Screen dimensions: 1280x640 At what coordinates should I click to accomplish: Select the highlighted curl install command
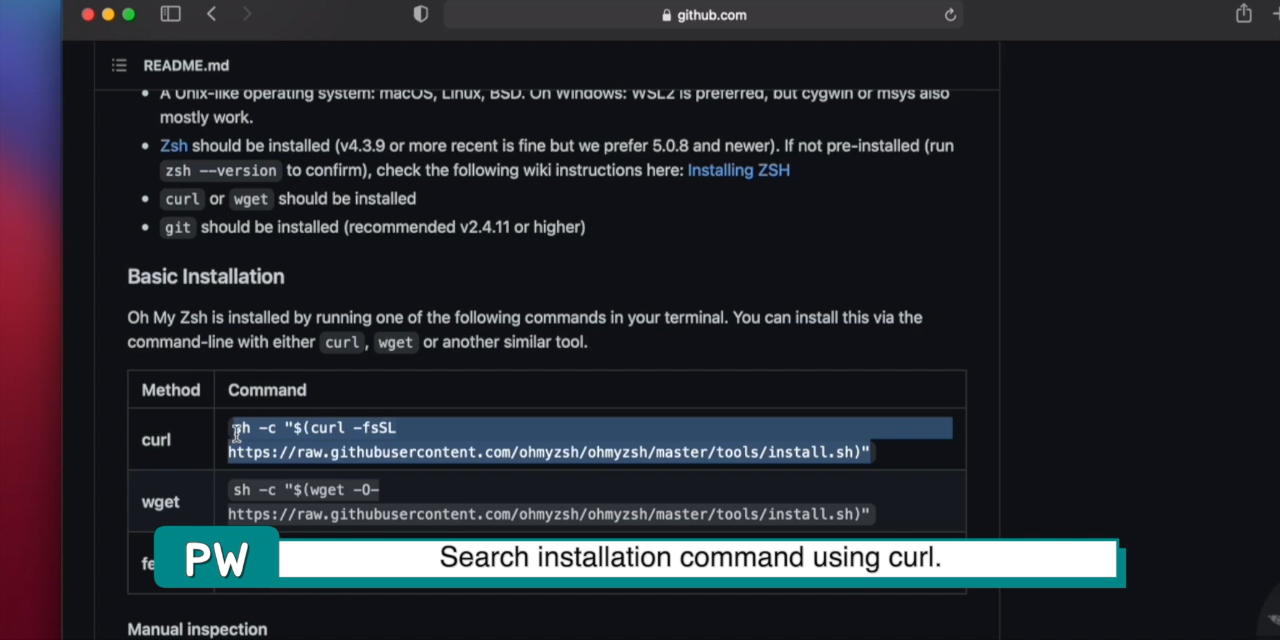(590, 440)
